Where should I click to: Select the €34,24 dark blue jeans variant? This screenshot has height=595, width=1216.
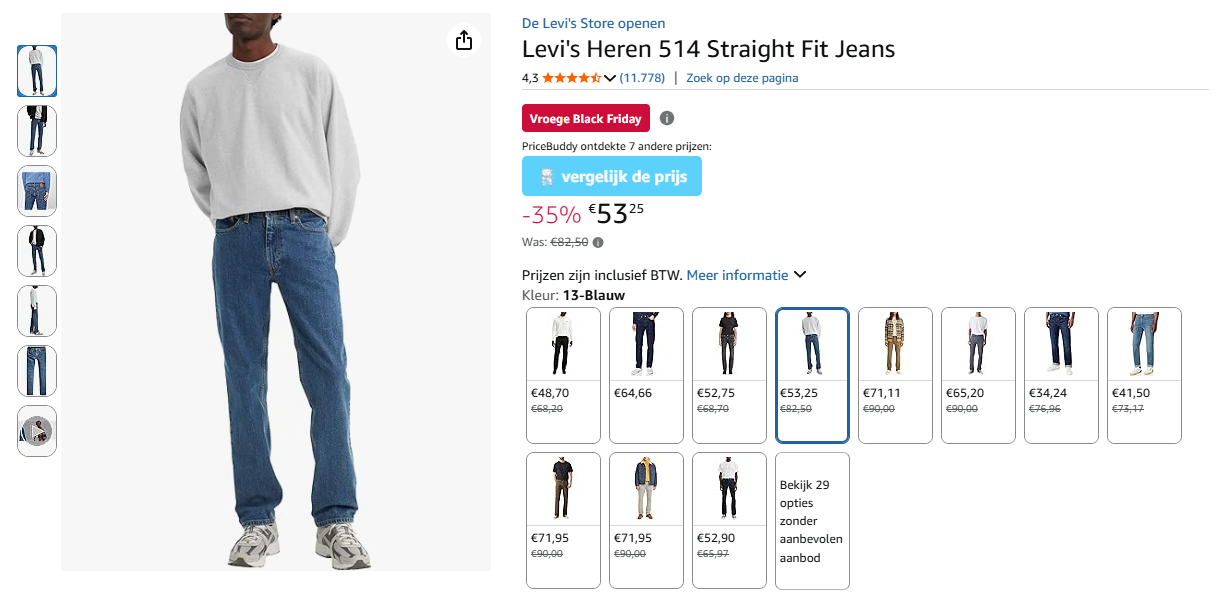click(1061, 375)
